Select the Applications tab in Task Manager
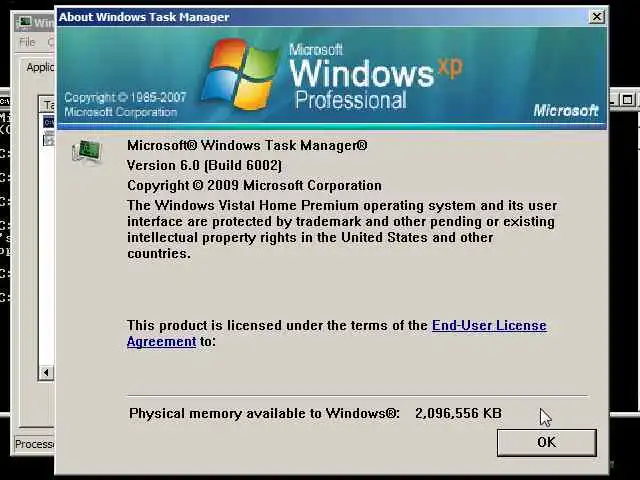This screenshot has height=480, width=640. pos(40,67)
